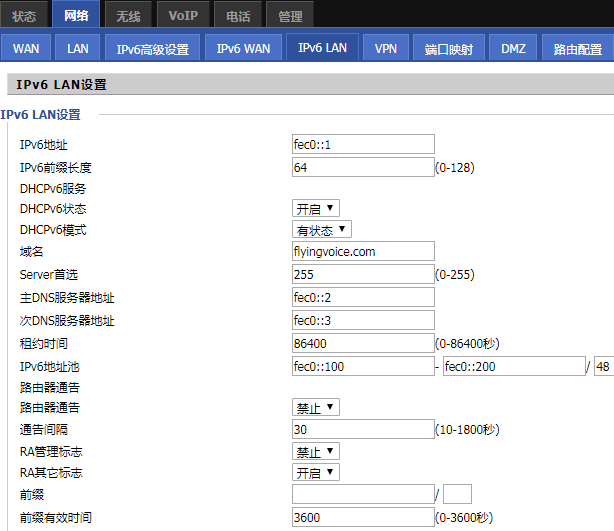The height and width of the screenshot is (531, 614).
Task: Select the 电话 top tab
Action: point(238,15)
